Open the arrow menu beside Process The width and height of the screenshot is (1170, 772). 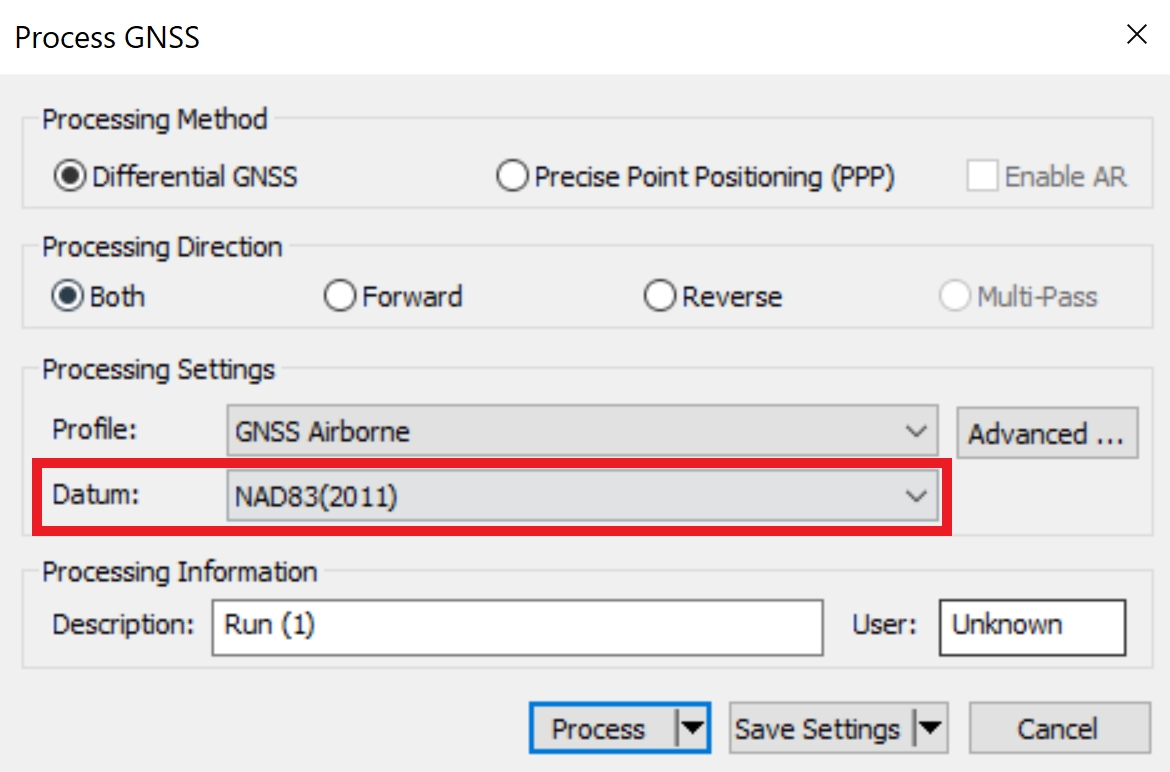click(x=692, y=730)
